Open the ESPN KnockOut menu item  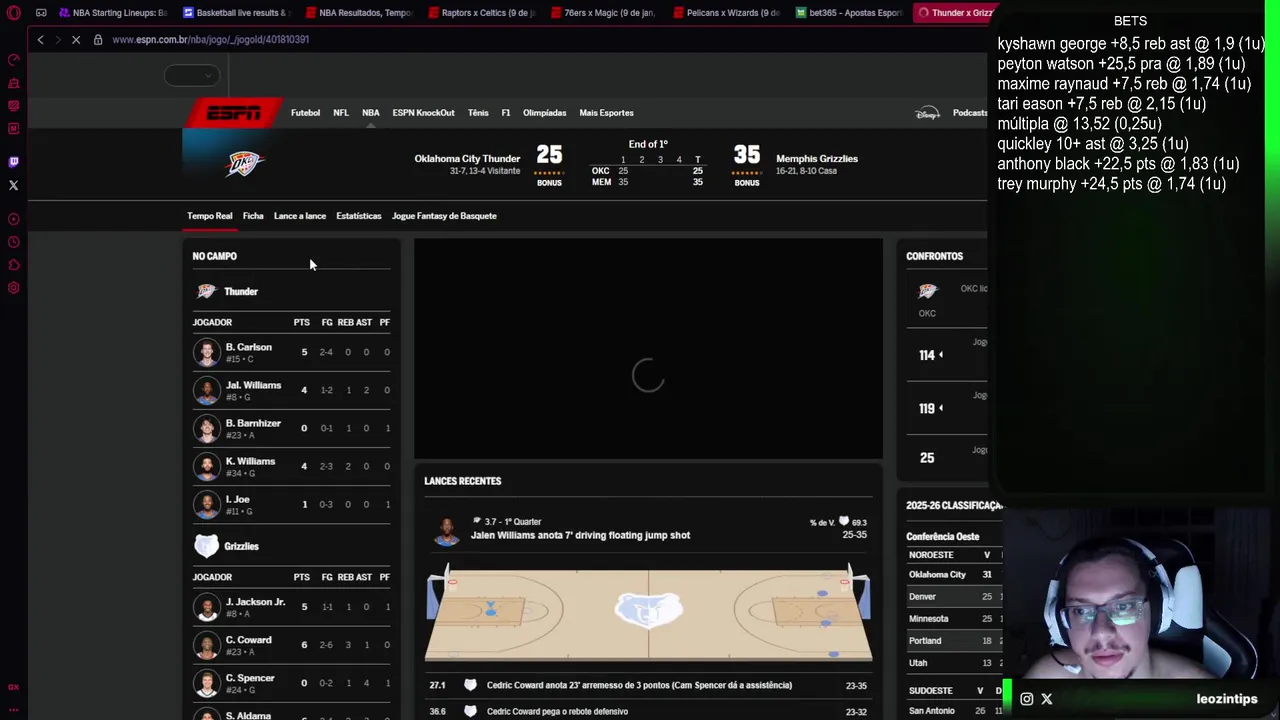point(423,113)
